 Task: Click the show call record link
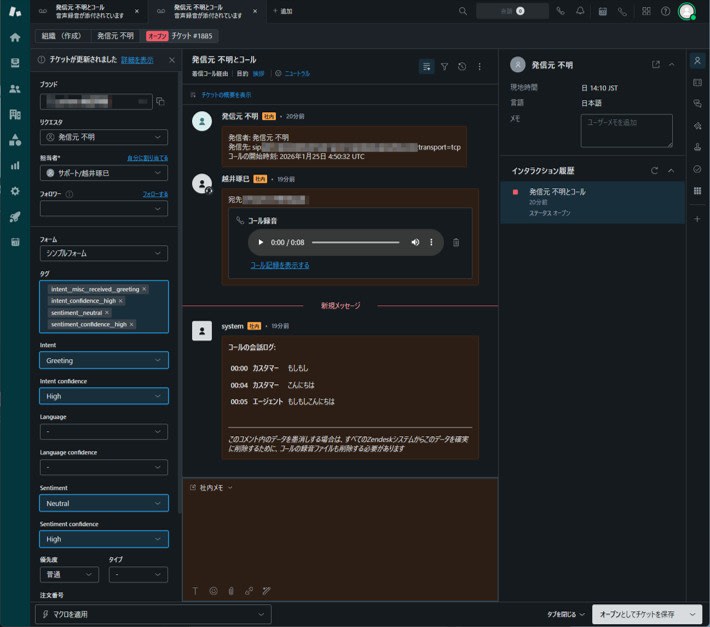280,265
